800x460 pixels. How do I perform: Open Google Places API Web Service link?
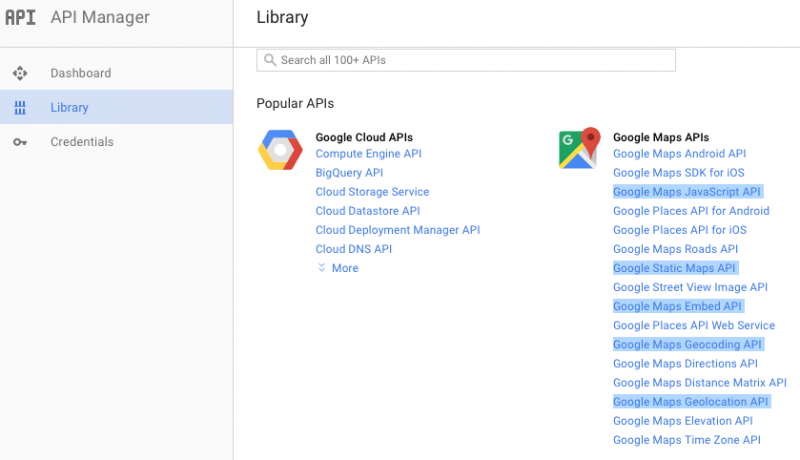[x=694, y=325]
